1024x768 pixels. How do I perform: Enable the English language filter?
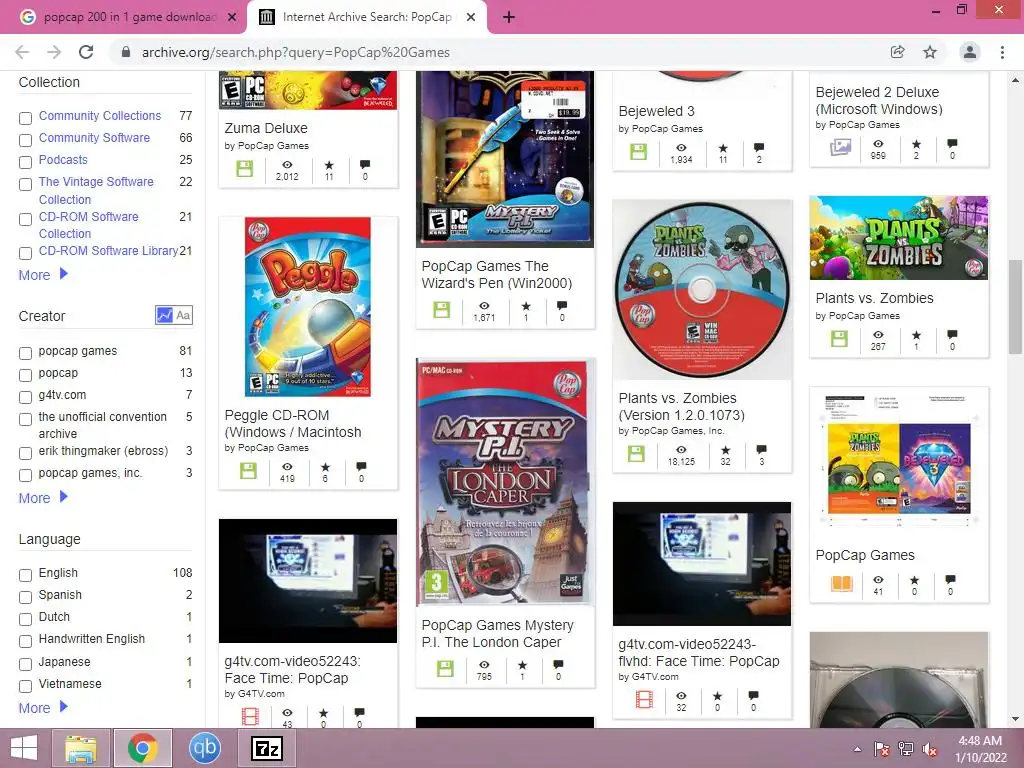pyautogui.click(x=25, y=575)
